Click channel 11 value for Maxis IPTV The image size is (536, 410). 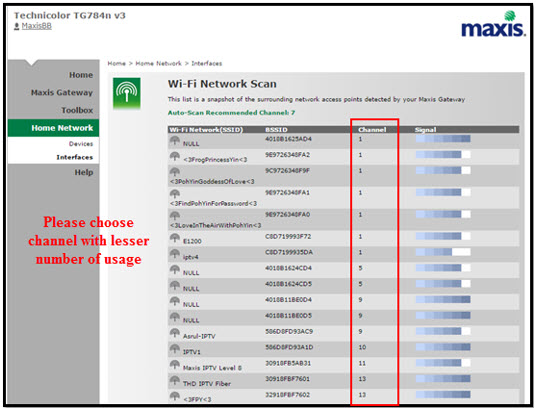(x=362, y=363)
